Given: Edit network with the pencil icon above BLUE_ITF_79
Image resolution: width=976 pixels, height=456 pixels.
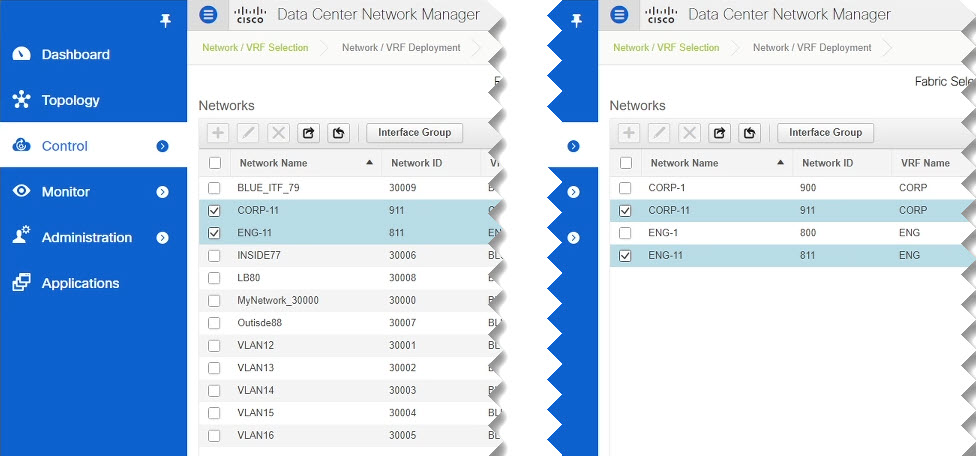Looking at the screenshot, I should pos(248,133).
